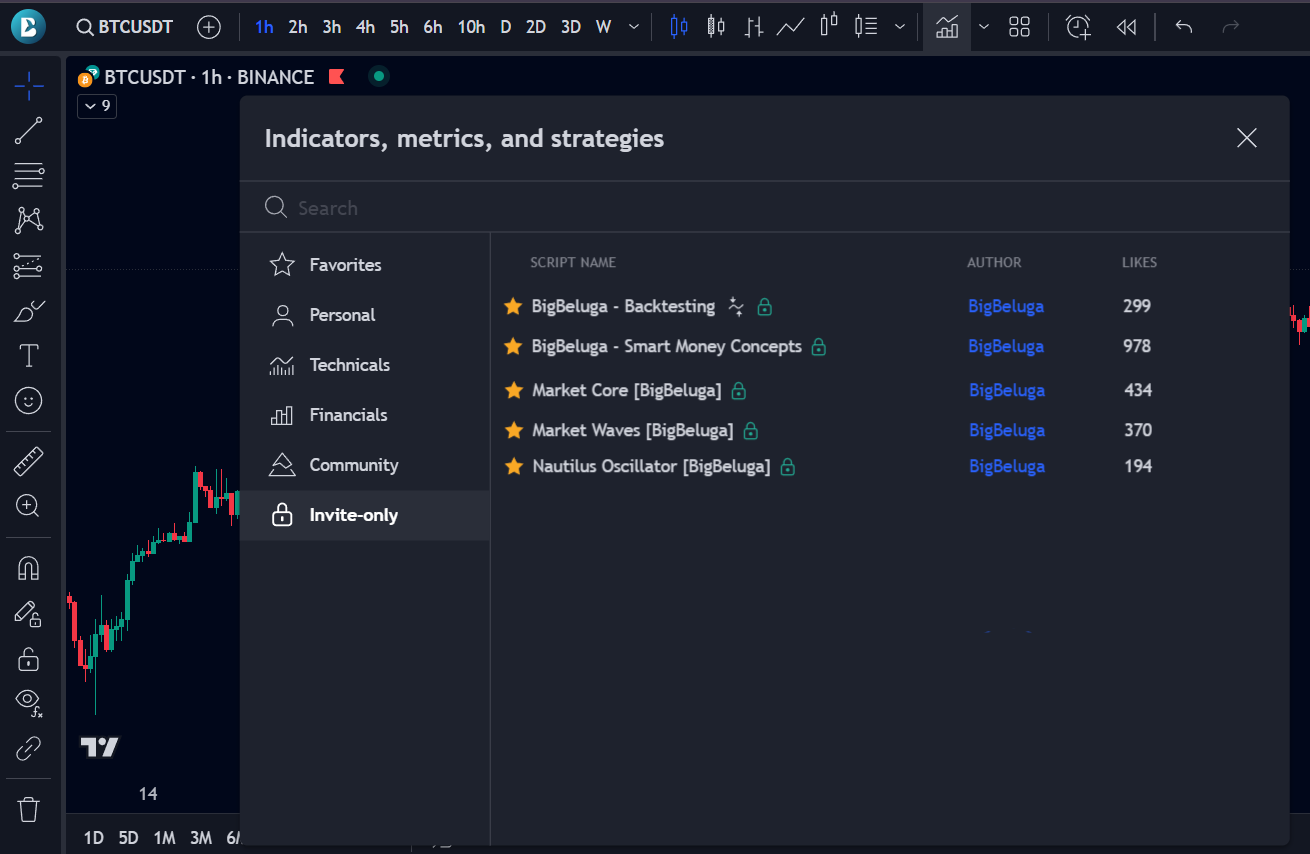Image resolution: width=1310 pixels, height=854 pixels.
Task: Switch to the W weekly timeframe
Action: click(604, 27)
